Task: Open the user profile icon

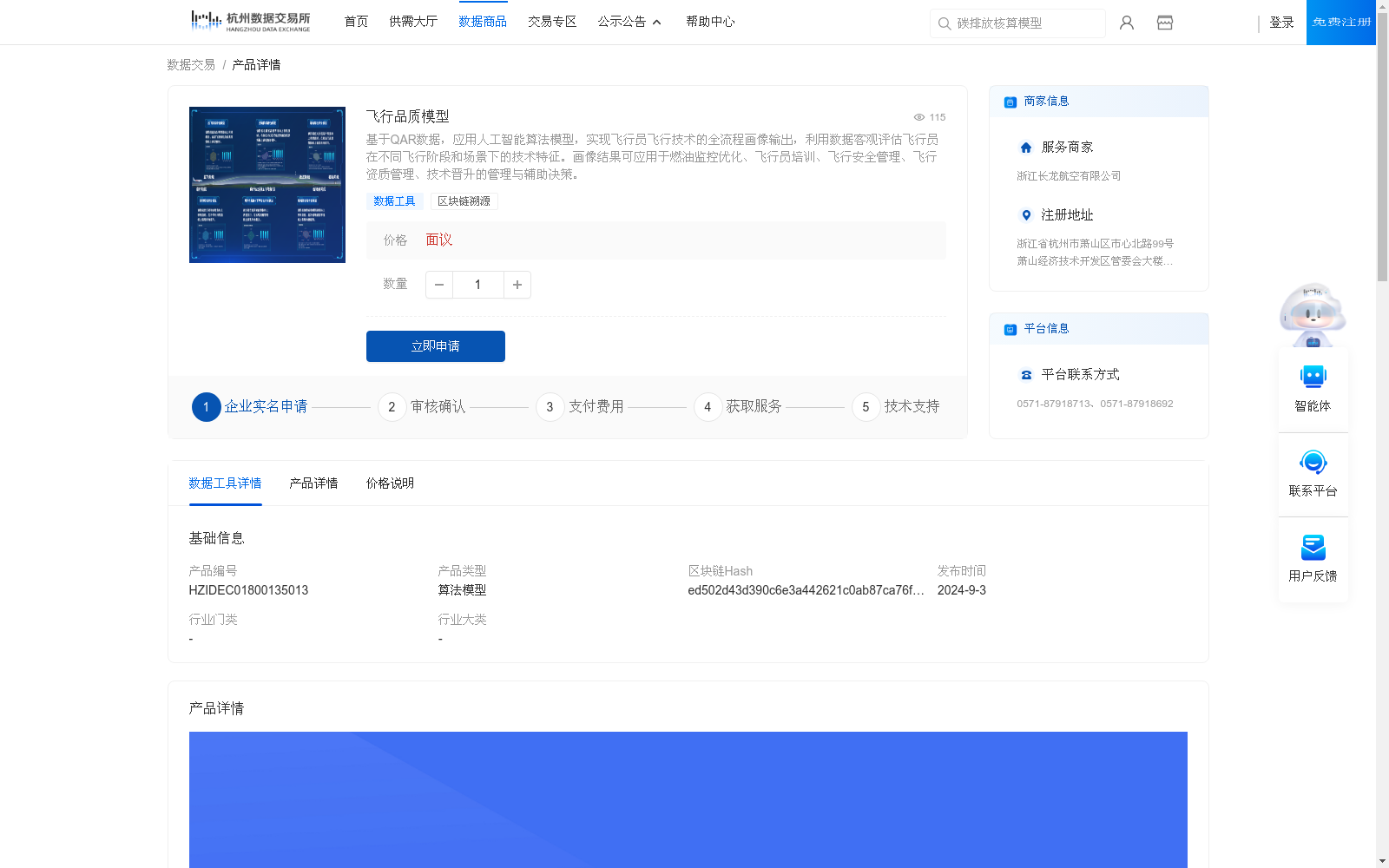Action: tap(1127, 23)
